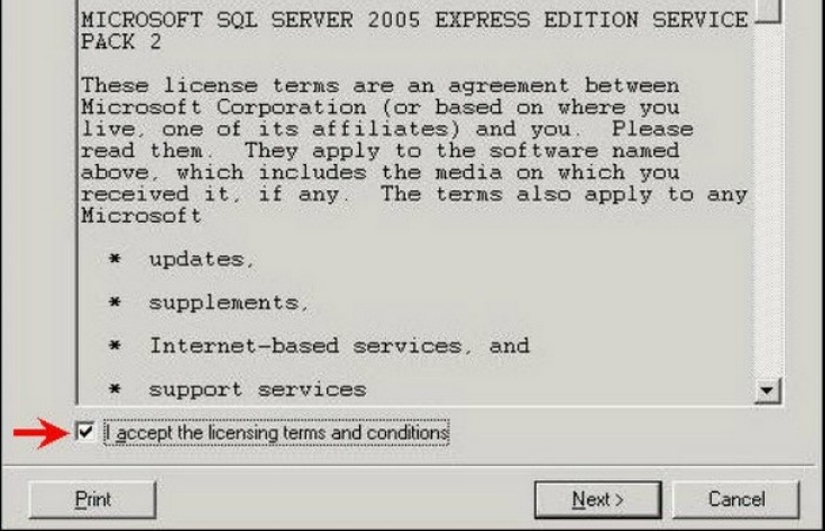825x531 pixels.
Task: Click the scrollbar thumb at top of license
Action: point(768,10)
